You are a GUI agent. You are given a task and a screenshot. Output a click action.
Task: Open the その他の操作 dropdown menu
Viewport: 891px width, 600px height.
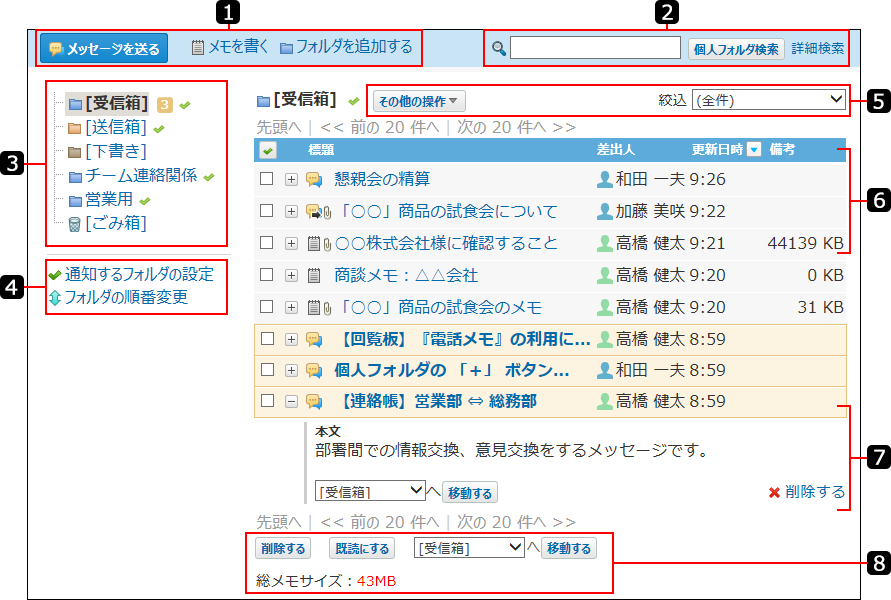click(x=419, y=102)
